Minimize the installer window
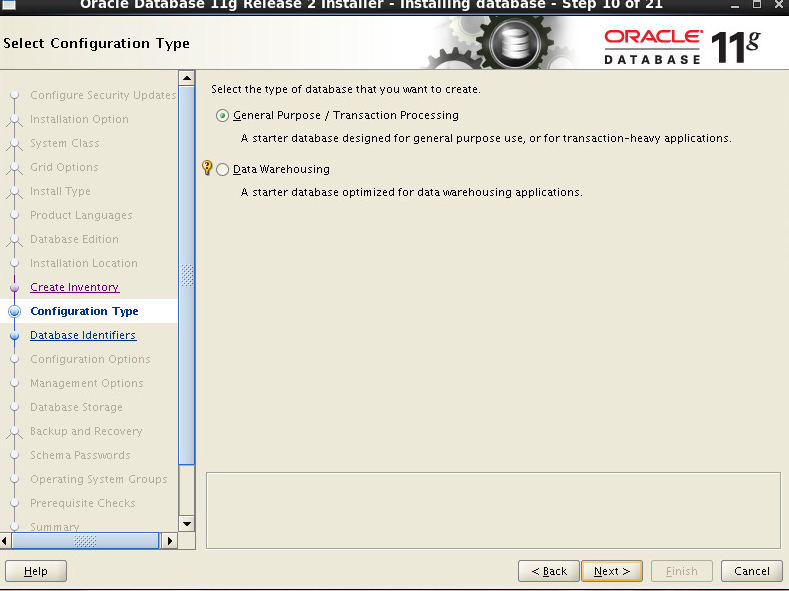Screen dimensions: 789x591 pyautogui.click(x=735, y=5)
